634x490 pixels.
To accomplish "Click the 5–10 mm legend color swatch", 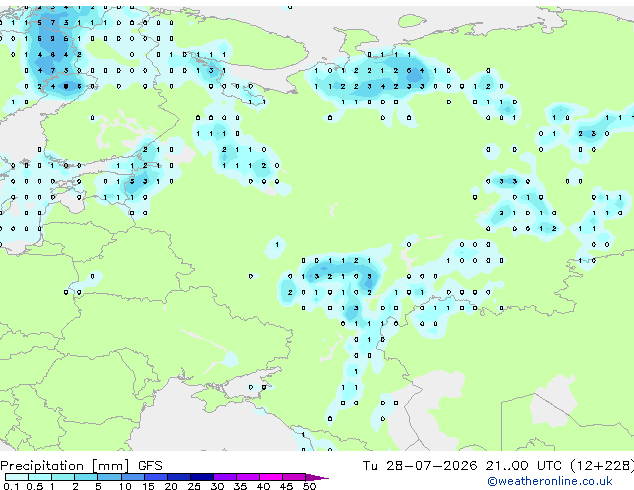I will [x=109, y=477].
